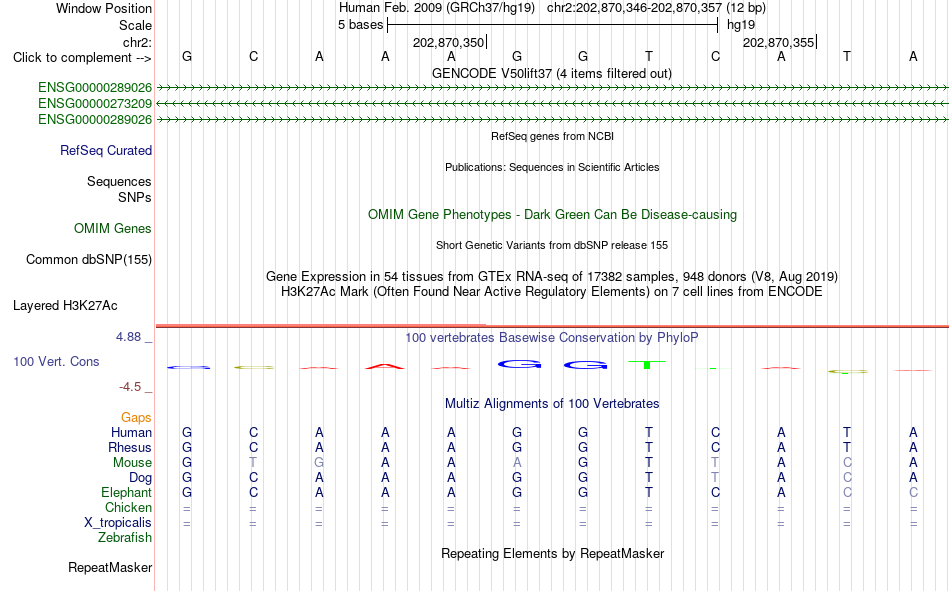Select the 'Human' alignment row label
The height and width of the screenshot is (591, 950).
tap(131, 433)
